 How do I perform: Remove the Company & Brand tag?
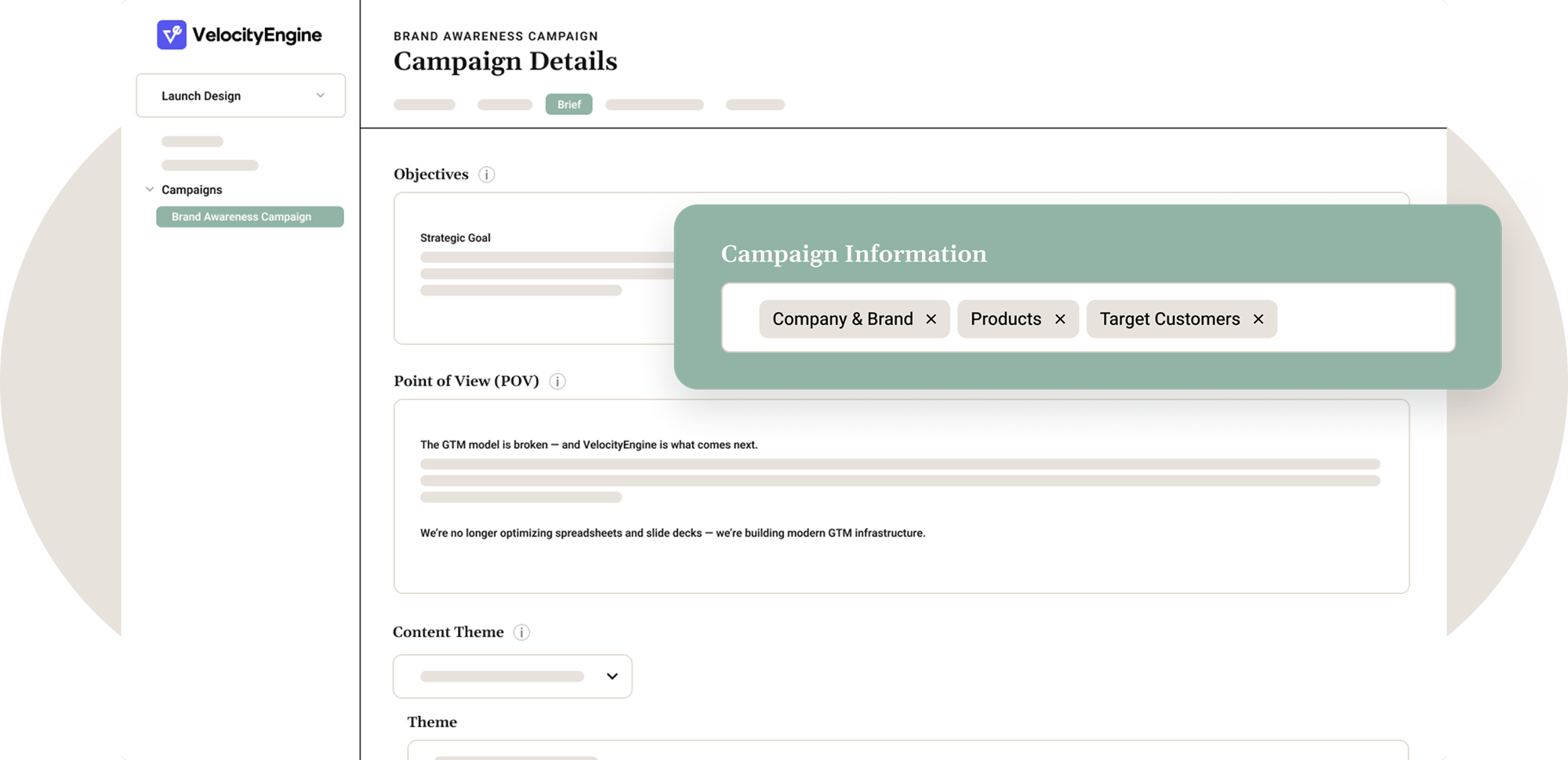click(931, 319)
